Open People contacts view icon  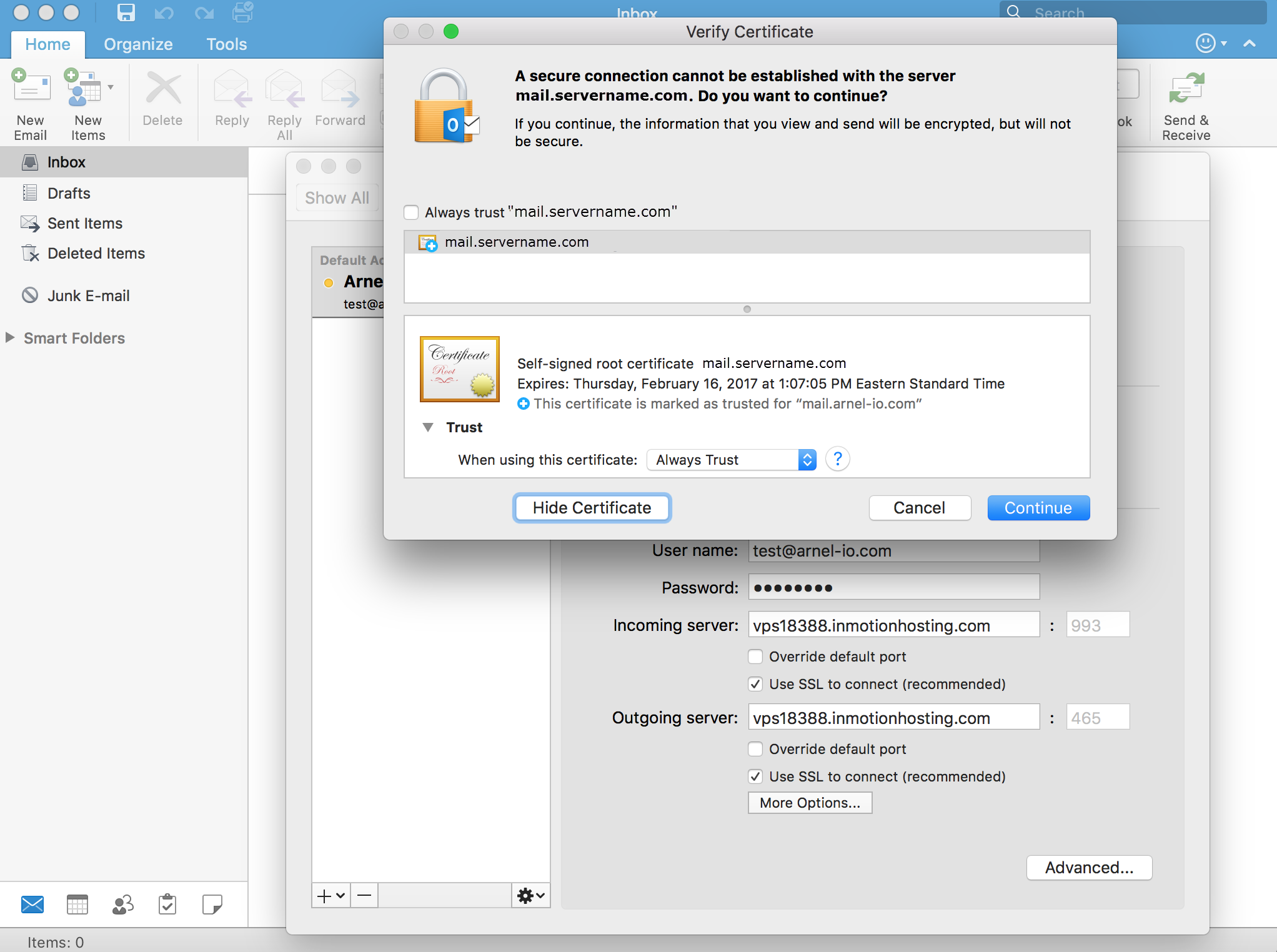pyautogui.click(x=122, y=904)
